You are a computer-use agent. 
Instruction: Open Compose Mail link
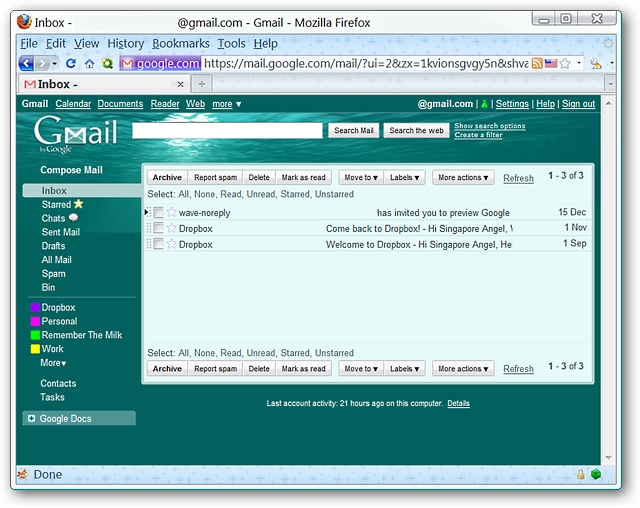point(71,170)
